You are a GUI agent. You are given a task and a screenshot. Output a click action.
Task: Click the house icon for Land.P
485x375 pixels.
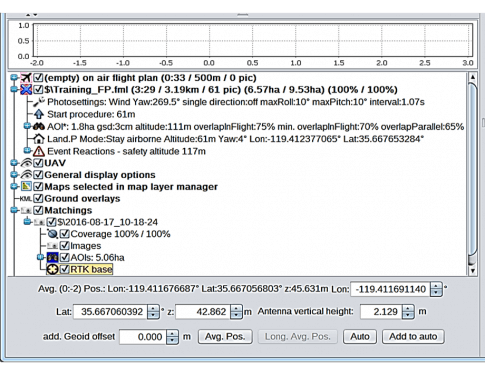39,139
